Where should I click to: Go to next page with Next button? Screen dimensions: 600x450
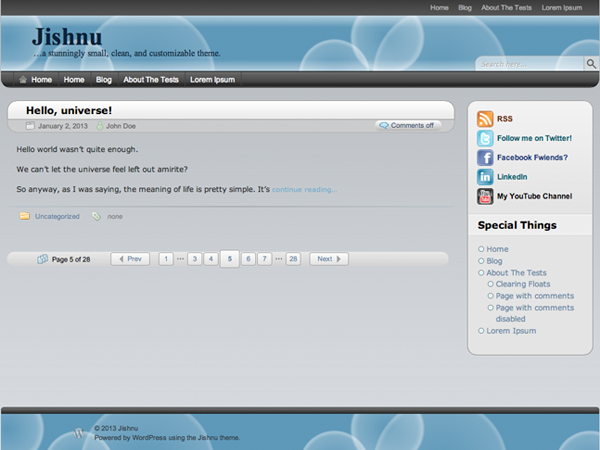[329, 259]
